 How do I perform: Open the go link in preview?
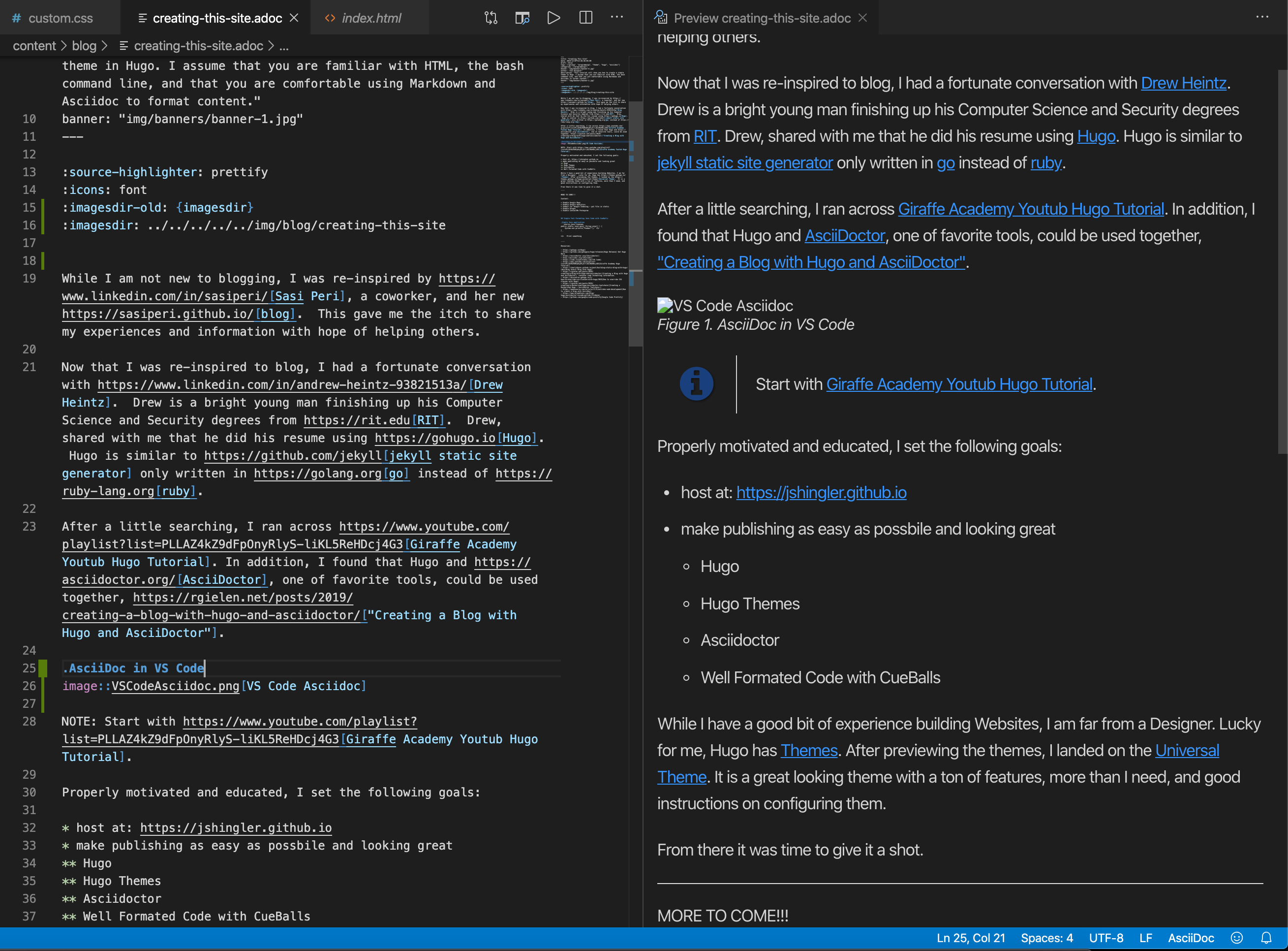[945, 163]
